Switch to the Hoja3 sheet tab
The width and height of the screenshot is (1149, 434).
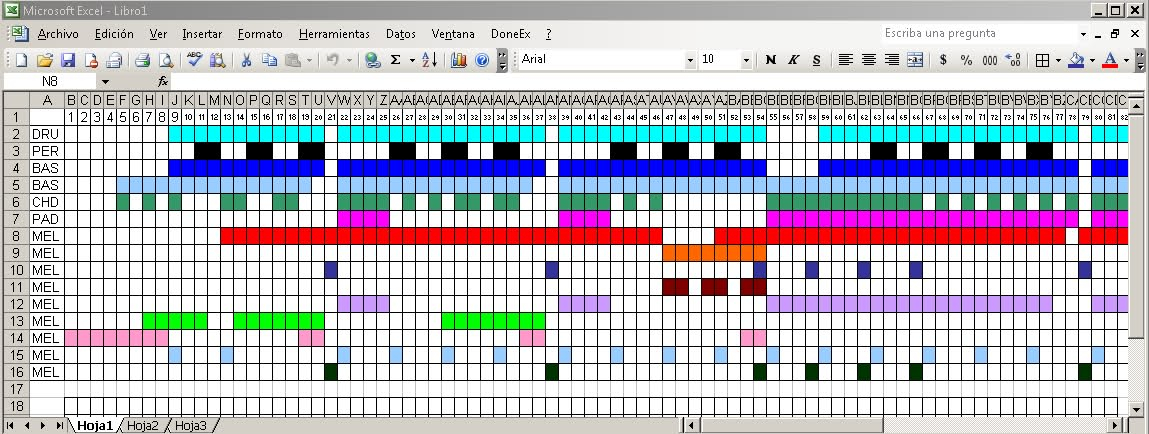(x=191, y=426)
